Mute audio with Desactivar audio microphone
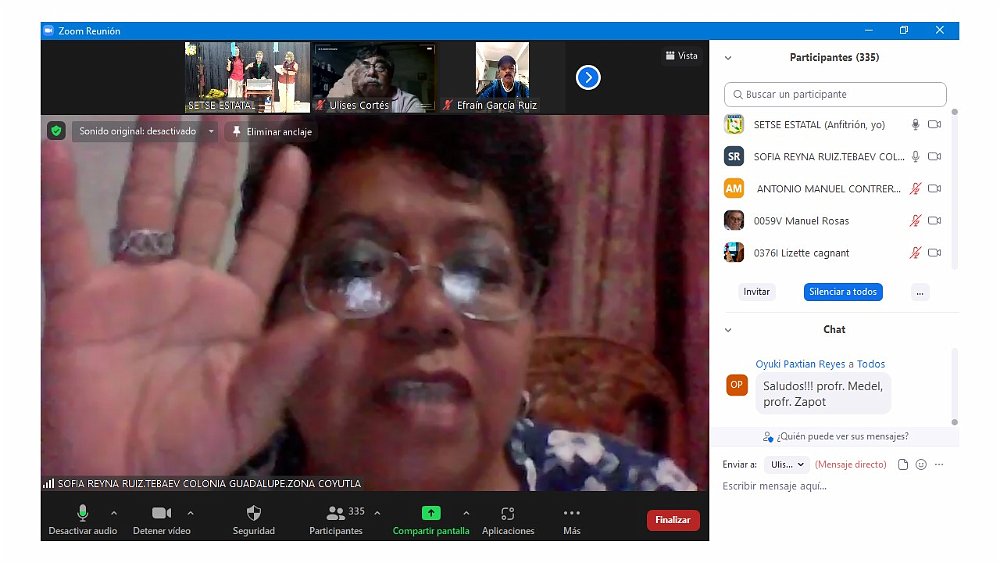The width and height of the screenshot is (1000, 563). pyautogui.click(x=83, y=513)
